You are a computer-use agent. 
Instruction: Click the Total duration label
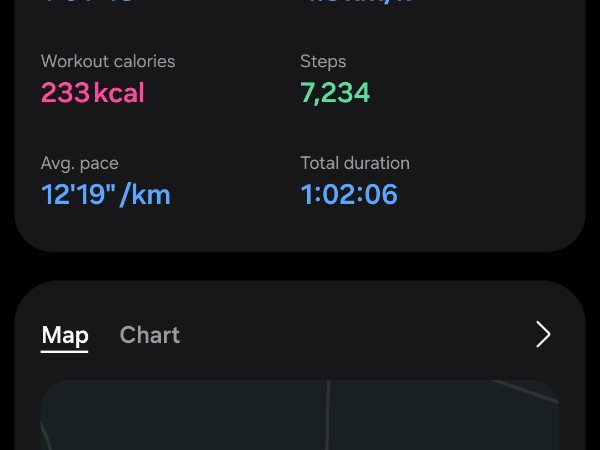tap(355, 163)
